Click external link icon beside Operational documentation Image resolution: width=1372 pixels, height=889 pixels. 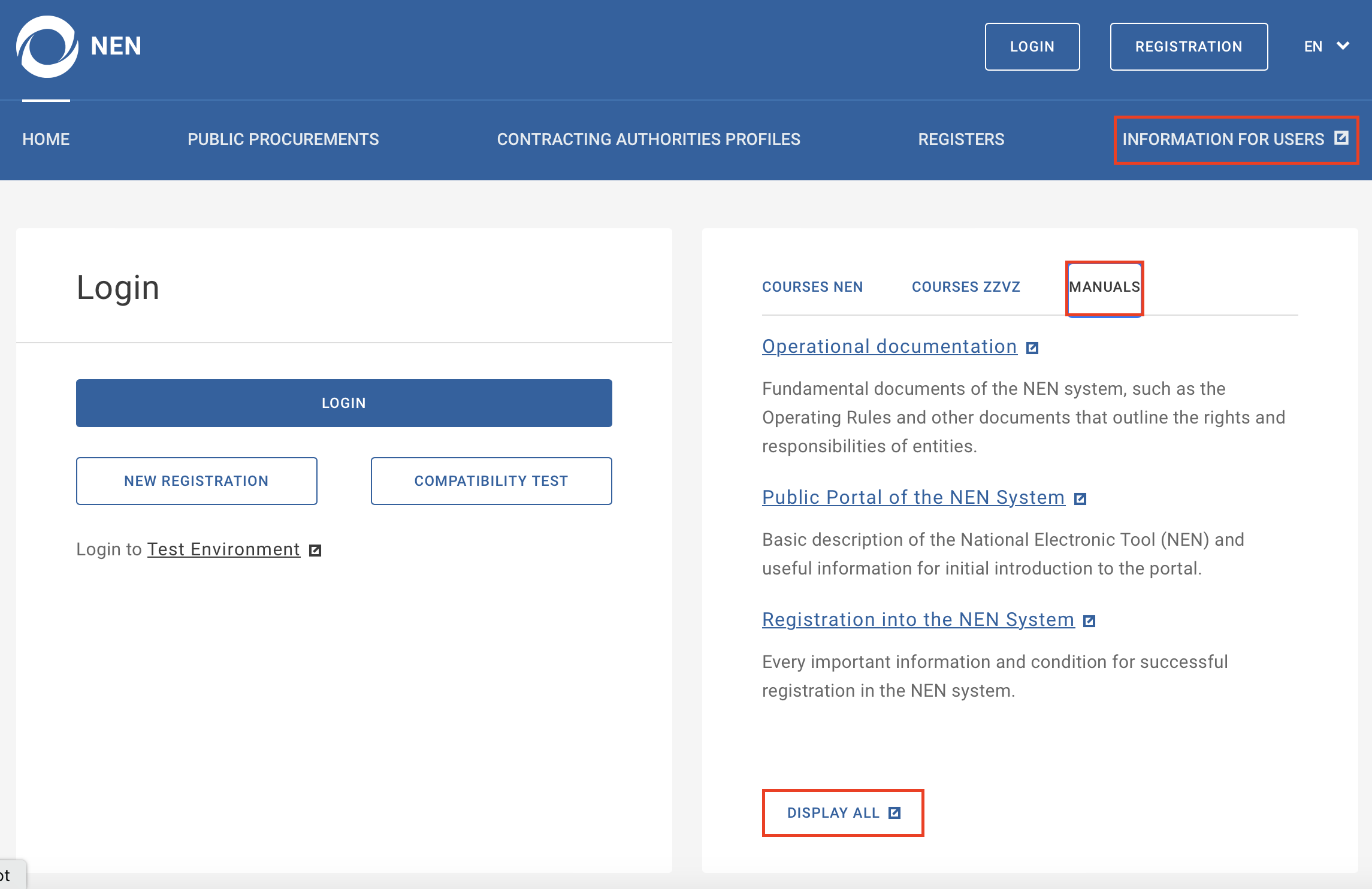1032,348
